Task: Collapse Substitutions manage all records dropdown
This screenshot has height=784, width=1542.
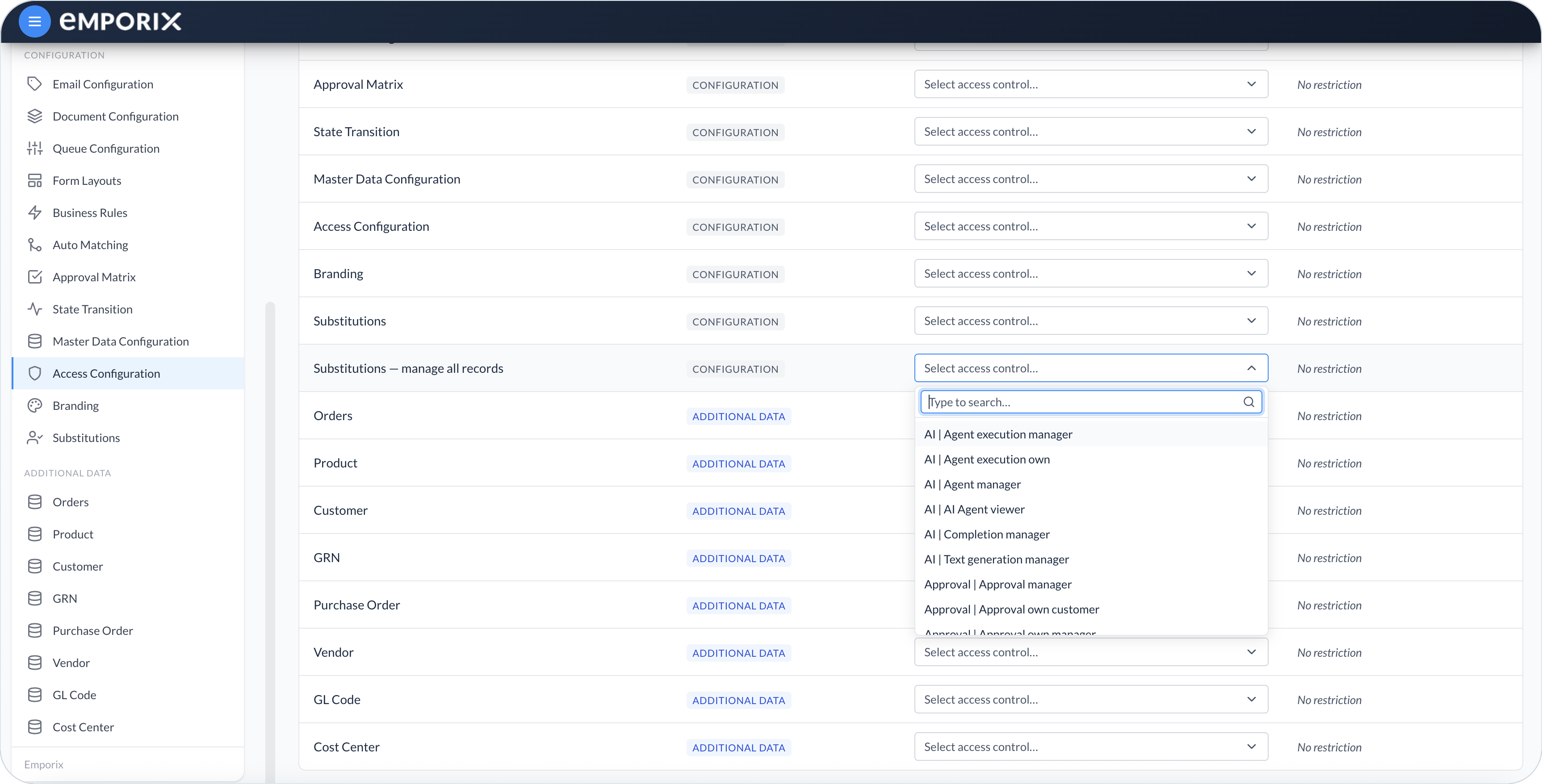Action: point(1091,367)
